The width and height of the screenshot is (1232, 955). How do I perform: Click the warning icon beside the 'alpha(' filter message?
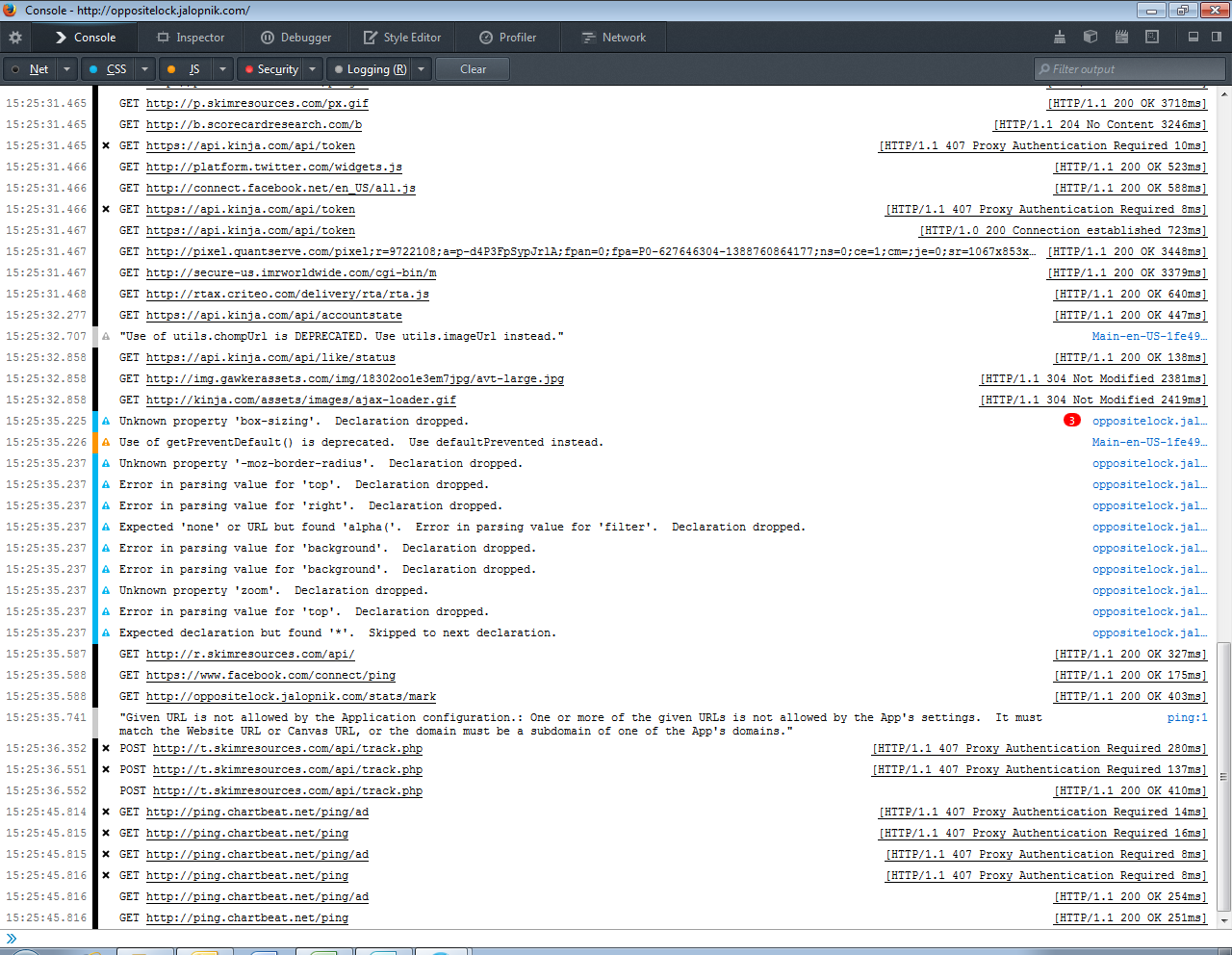[x=106, y=527]
